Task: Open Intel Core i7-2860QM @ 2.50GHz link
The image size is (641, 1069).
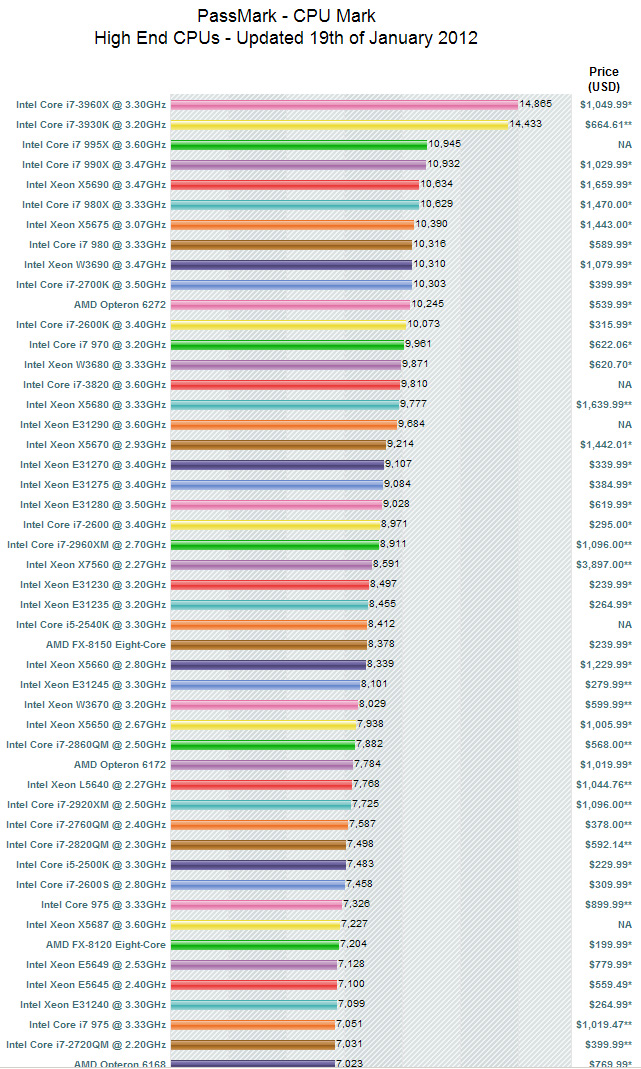Action: tap(86, 744)
